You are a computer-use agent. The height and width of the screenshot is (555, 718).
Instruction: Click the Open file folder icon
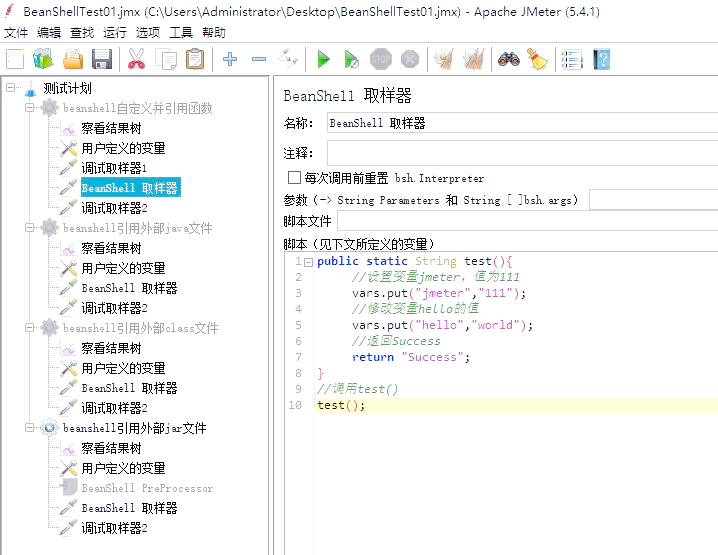[73, 60]
